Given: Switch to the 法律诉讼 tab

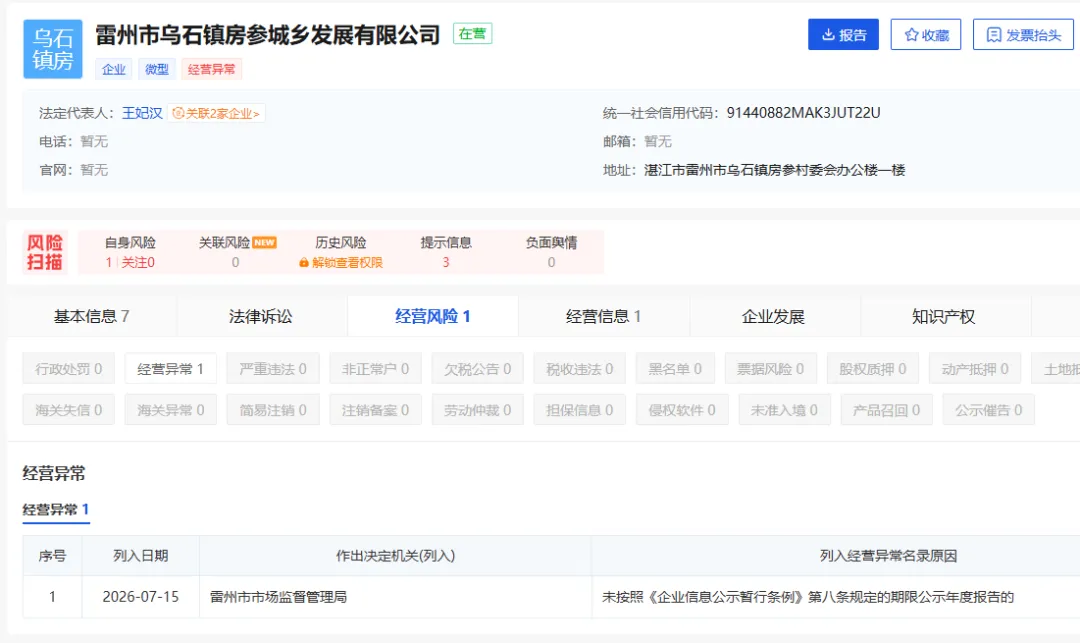Looking at the screenshot, I should 261,316.
